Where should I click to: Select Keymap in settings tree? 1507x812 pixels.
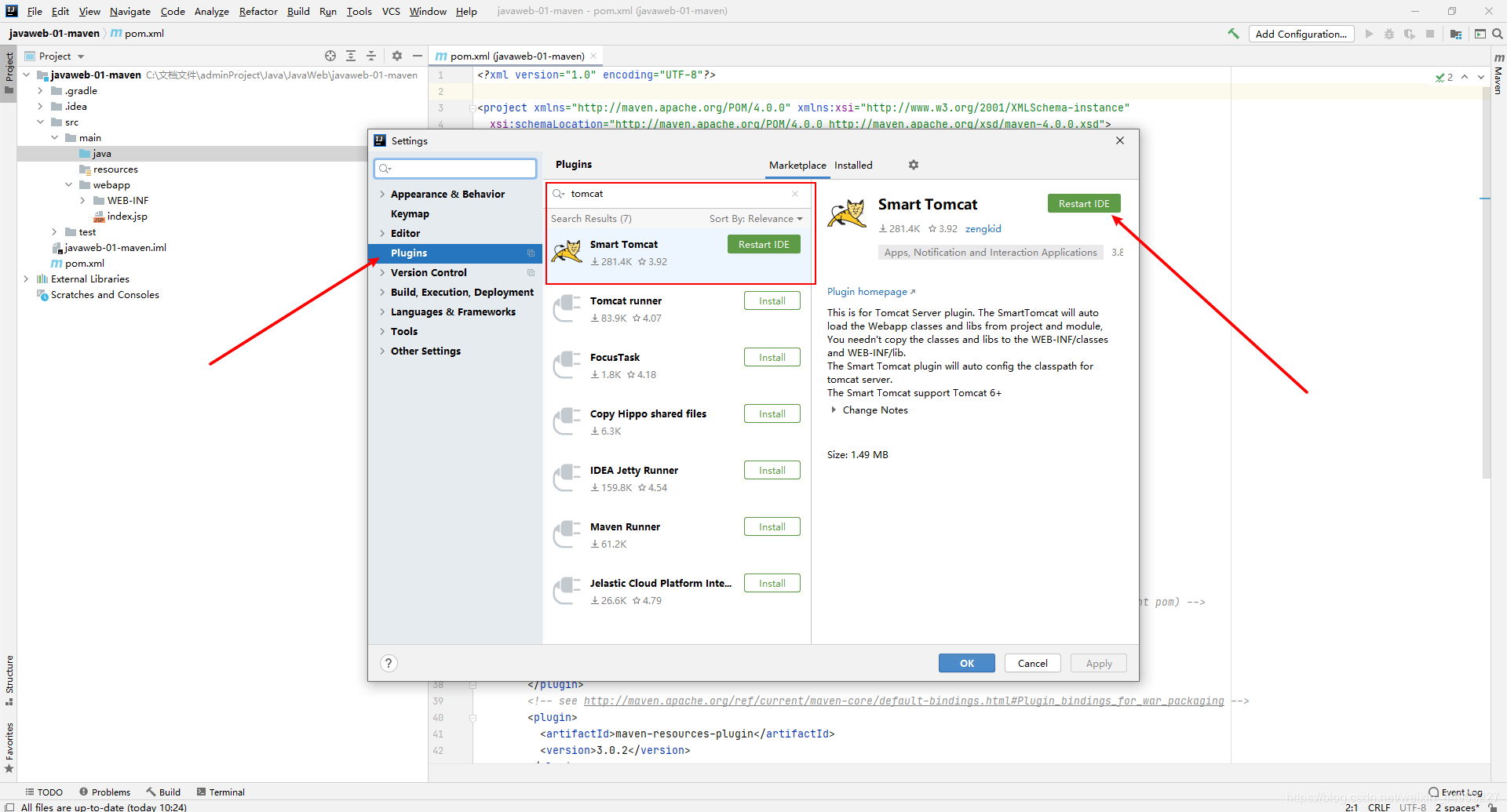tap(410, 213)
